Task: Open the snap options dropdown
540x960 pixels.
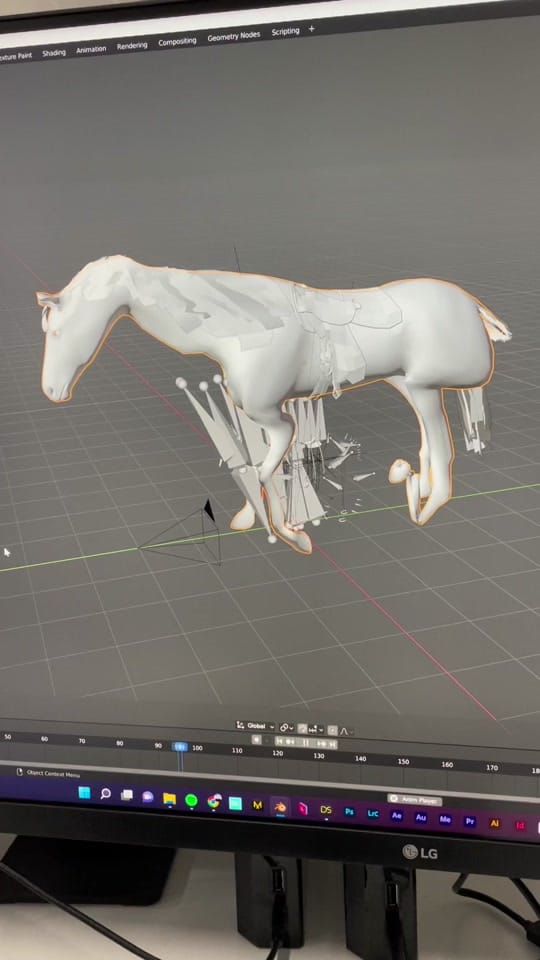Action: (x=317, y=730)
